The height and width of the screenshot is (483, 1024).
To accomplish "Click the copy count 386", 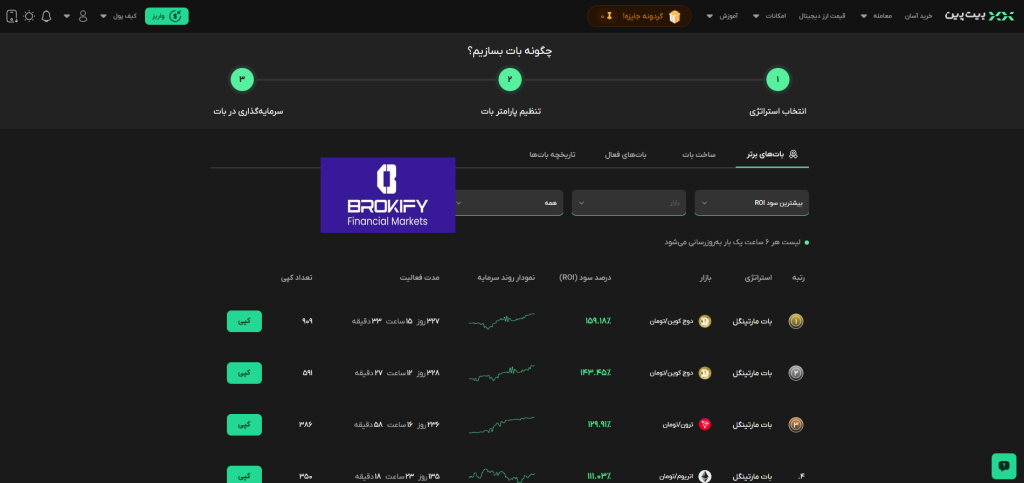I will [306, 424].
